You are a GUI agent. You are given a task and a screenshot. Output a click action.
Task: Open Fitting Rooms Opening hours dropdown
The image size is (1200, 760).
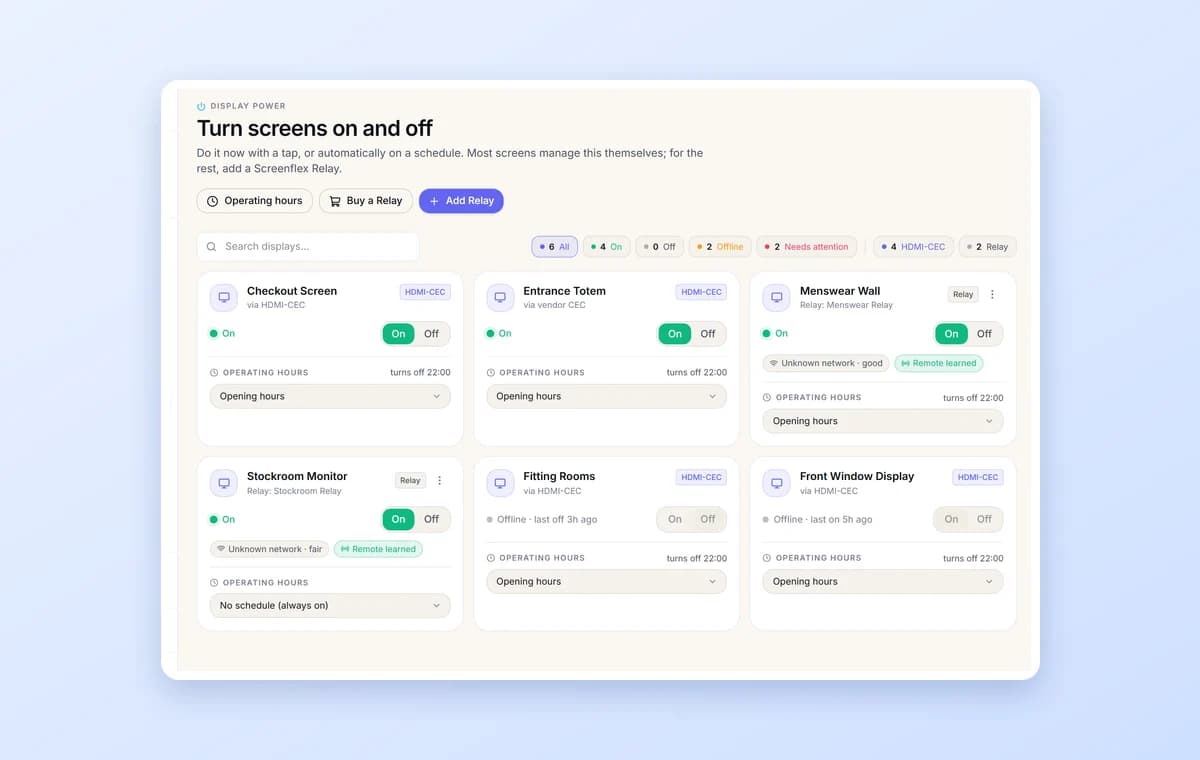point(606,581)
